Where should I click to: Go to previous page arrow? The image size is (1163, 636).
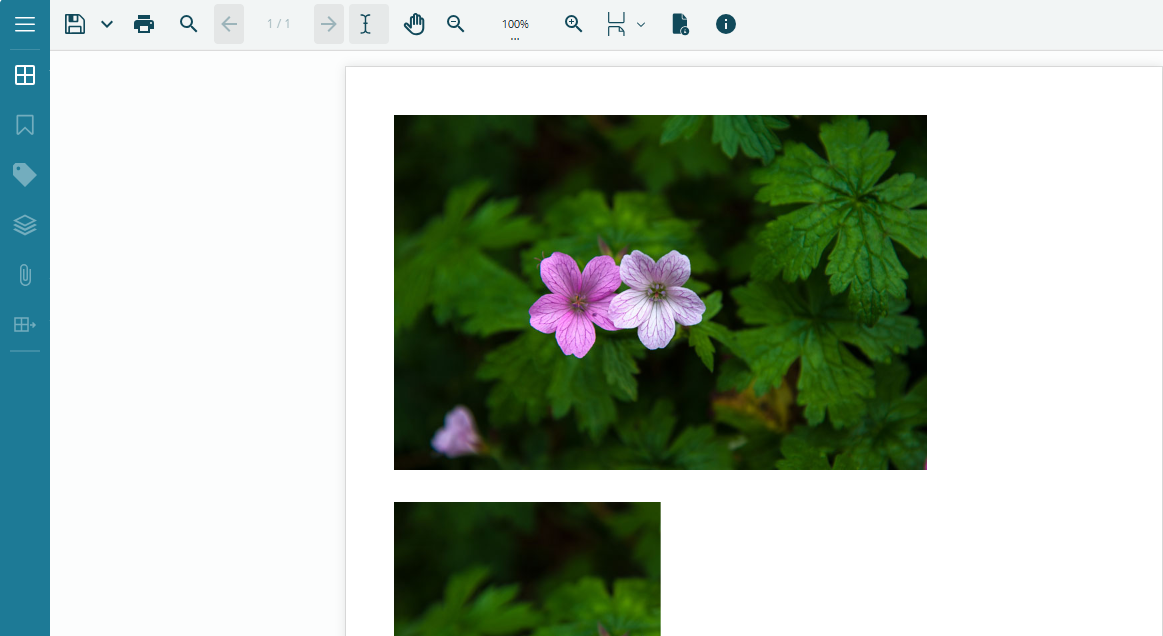(x=229, y=24)
